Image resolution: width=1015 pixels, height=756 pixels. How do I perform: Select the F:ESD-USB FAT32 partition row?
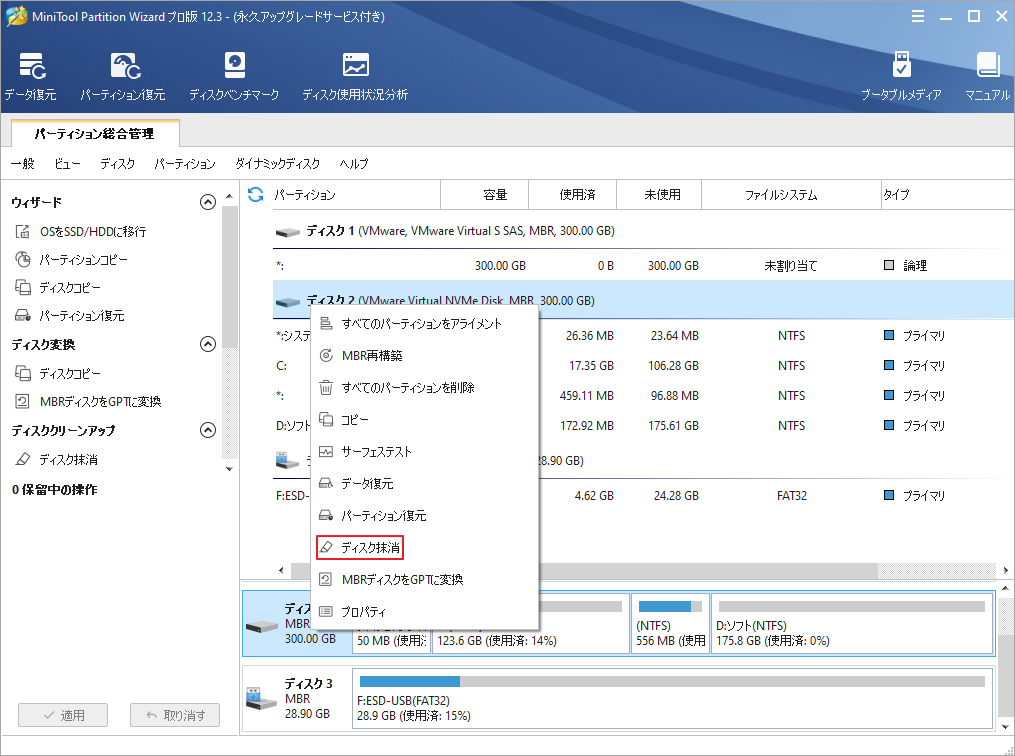tap(643, 496)
